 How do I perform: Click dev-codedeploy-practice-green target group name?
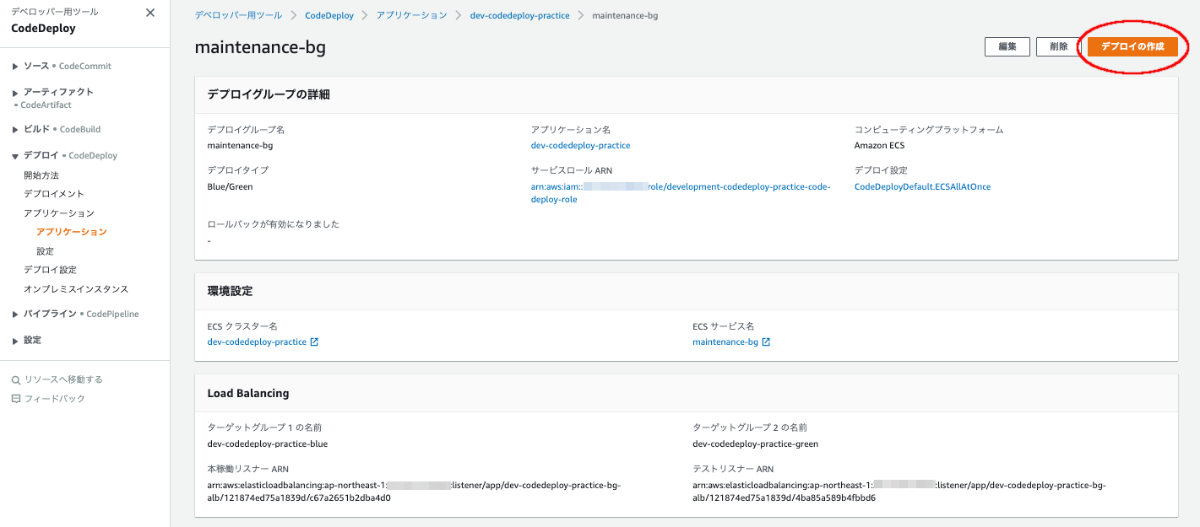tap(756, 444)
